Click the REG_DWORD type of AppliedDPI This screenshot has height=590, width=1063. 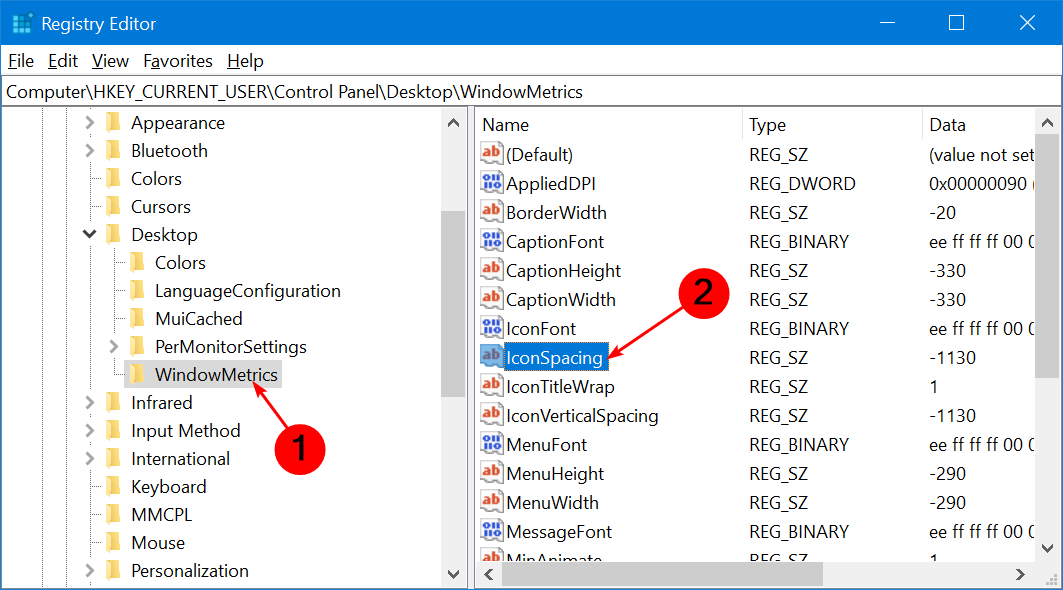pyautogui.click(x=803, y=184)
